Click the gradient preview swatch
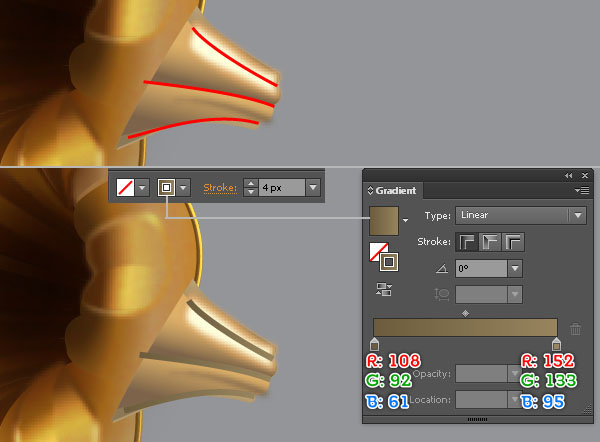 tap(384, 221)
